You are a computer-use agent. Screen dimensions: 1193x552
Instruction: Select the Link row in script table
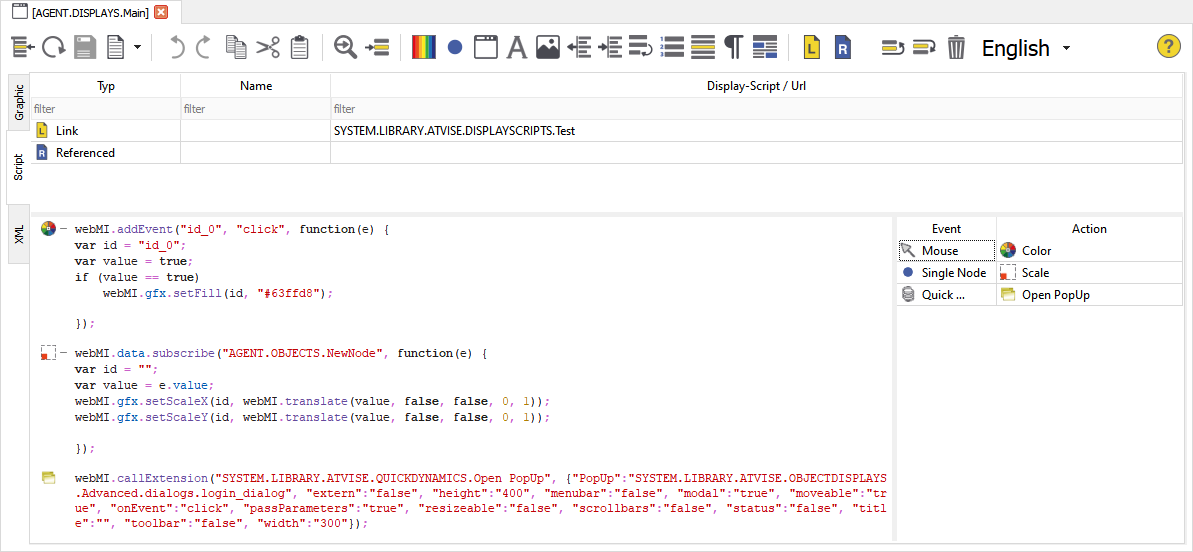tap(607, 131)
